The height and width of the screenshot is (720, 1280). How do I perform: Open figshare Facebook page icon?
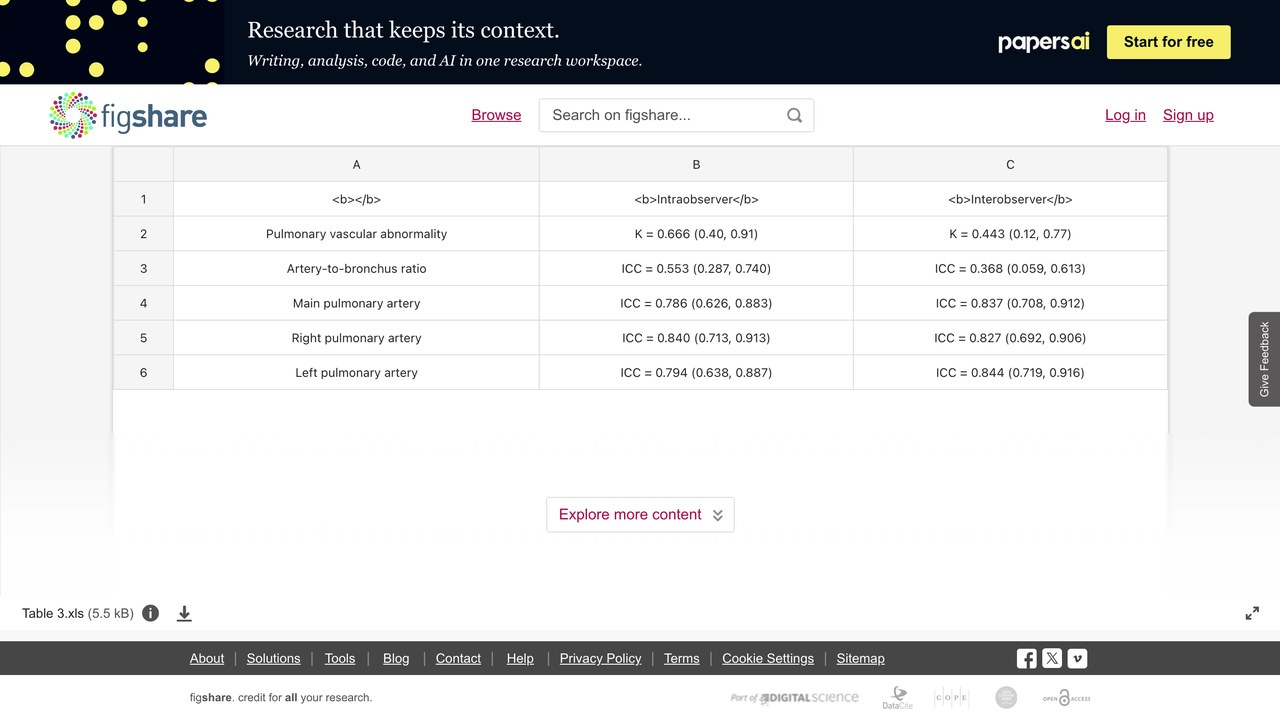pyautogui.click(x=1026, y=658)
